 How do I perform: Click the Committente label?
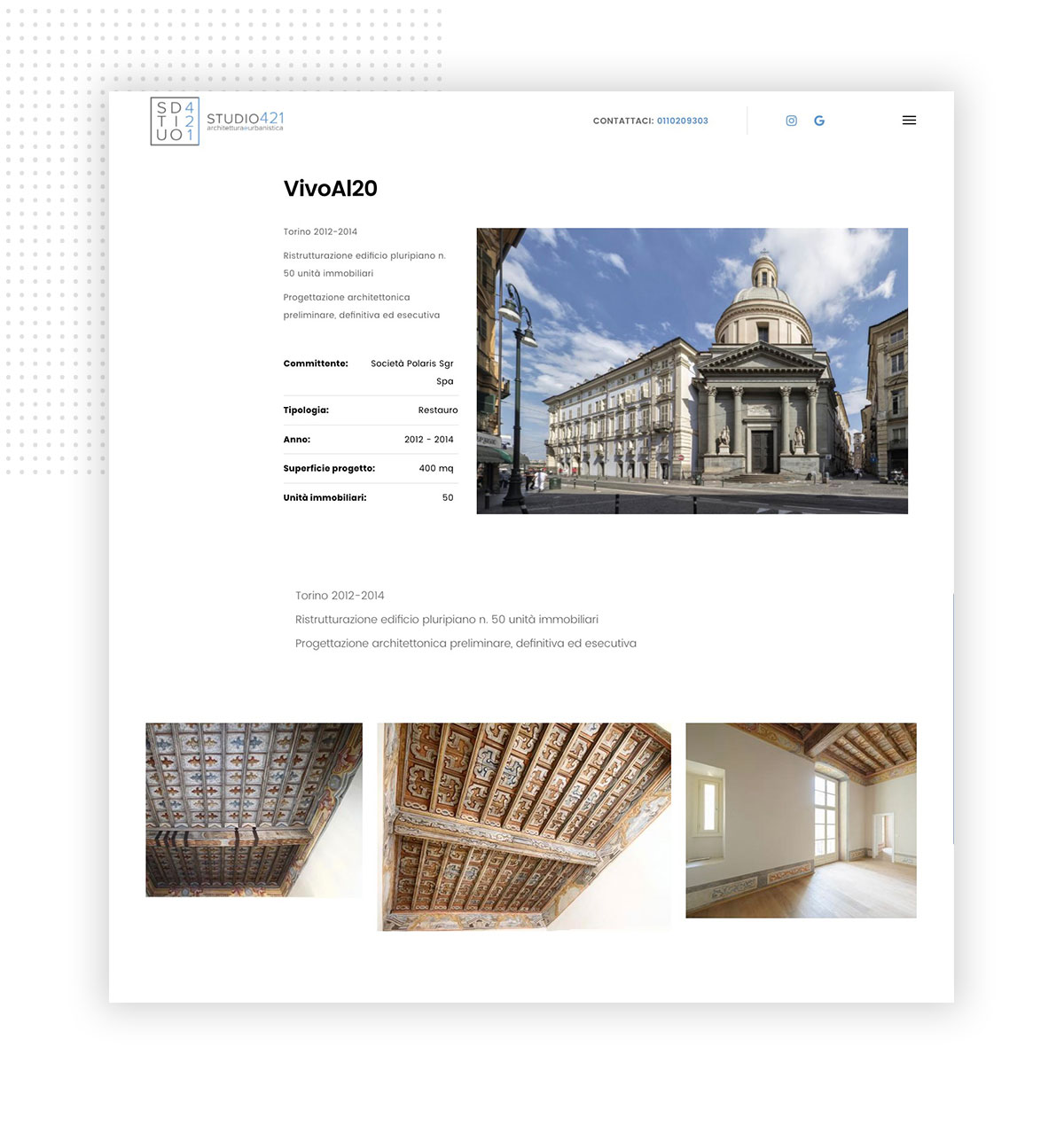click(316, 363)
